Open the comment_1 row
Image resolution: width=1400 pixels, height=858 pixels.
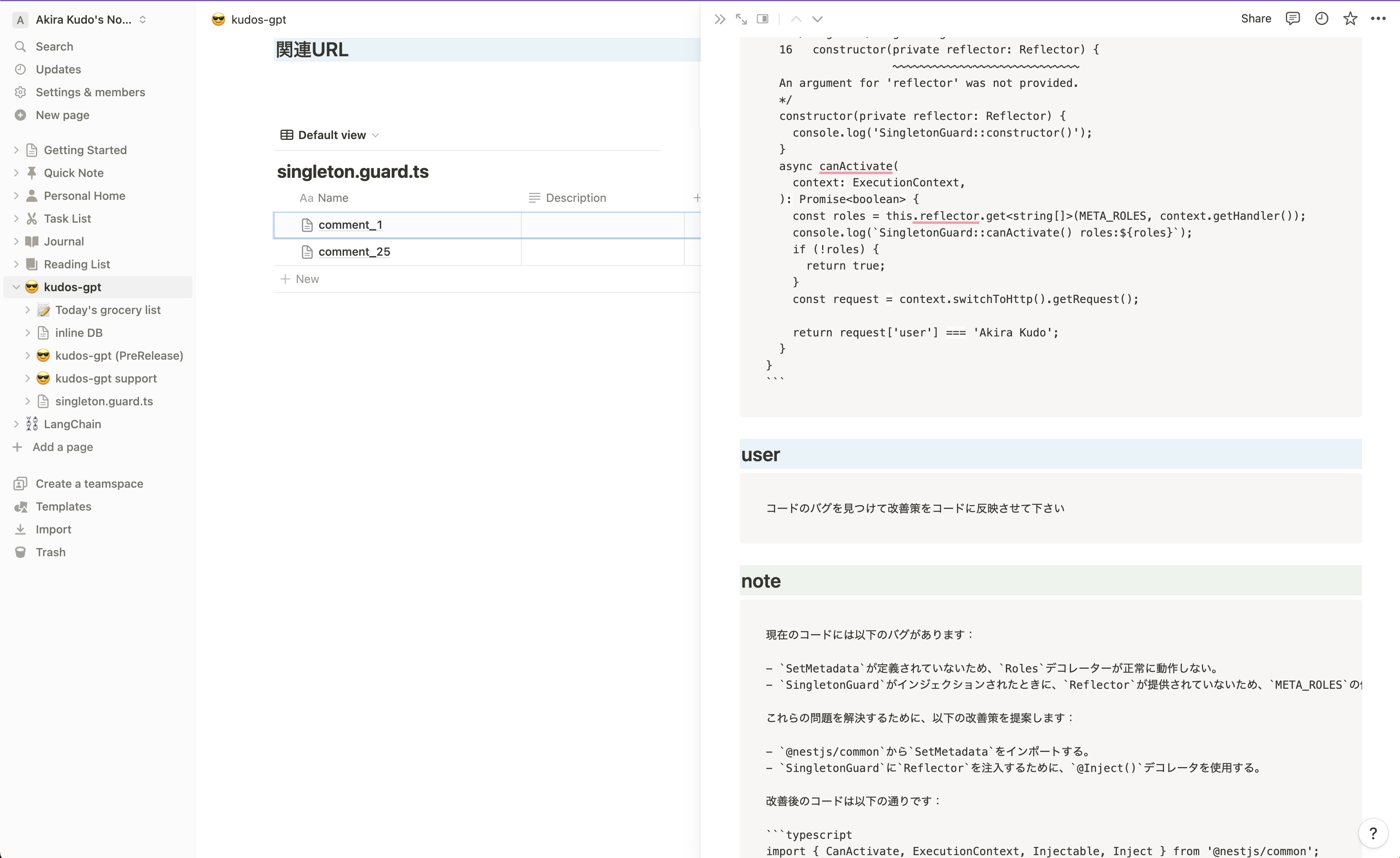[350, 225]
